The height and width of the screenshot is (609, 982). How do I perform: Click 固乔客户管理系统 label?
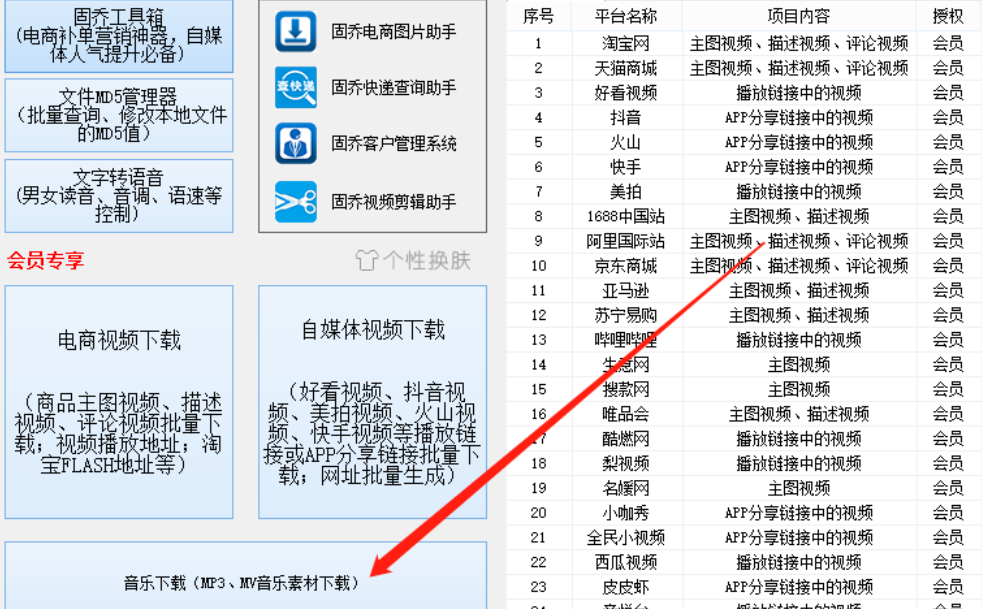[x=394, y=143]
